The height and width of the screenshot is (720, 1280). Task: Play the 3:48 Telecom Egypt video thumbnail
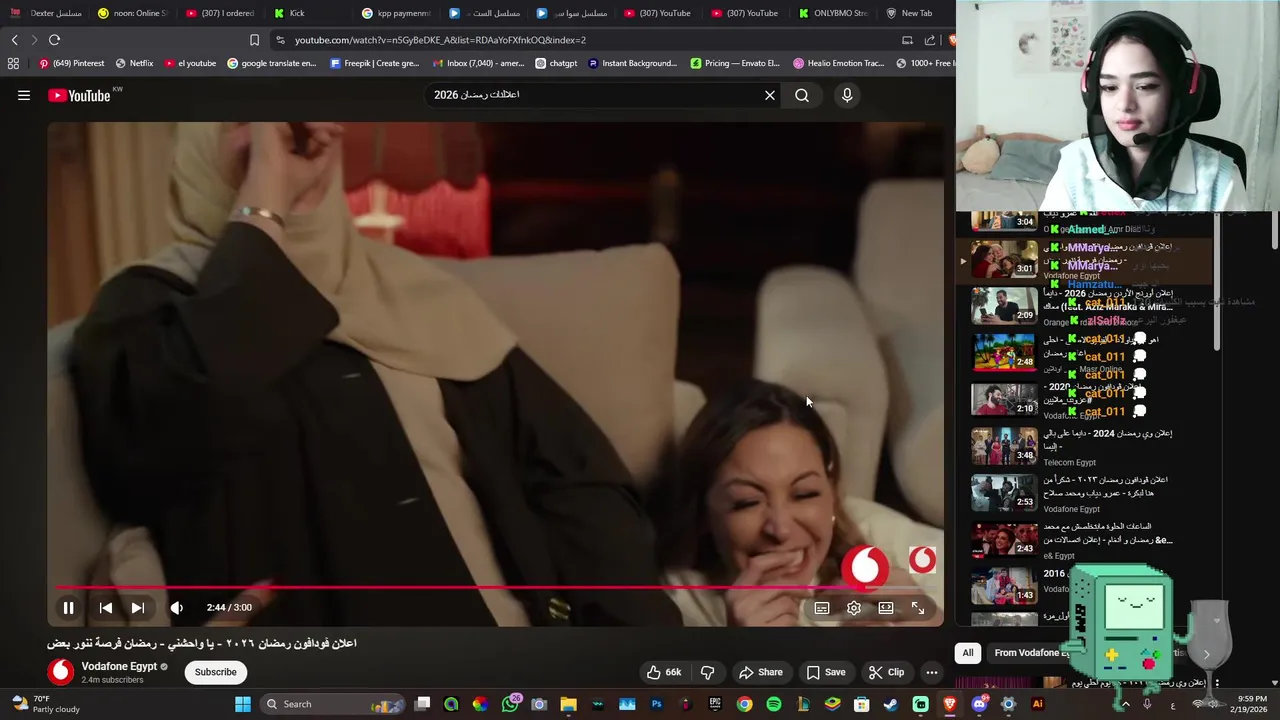point(1004,445)
